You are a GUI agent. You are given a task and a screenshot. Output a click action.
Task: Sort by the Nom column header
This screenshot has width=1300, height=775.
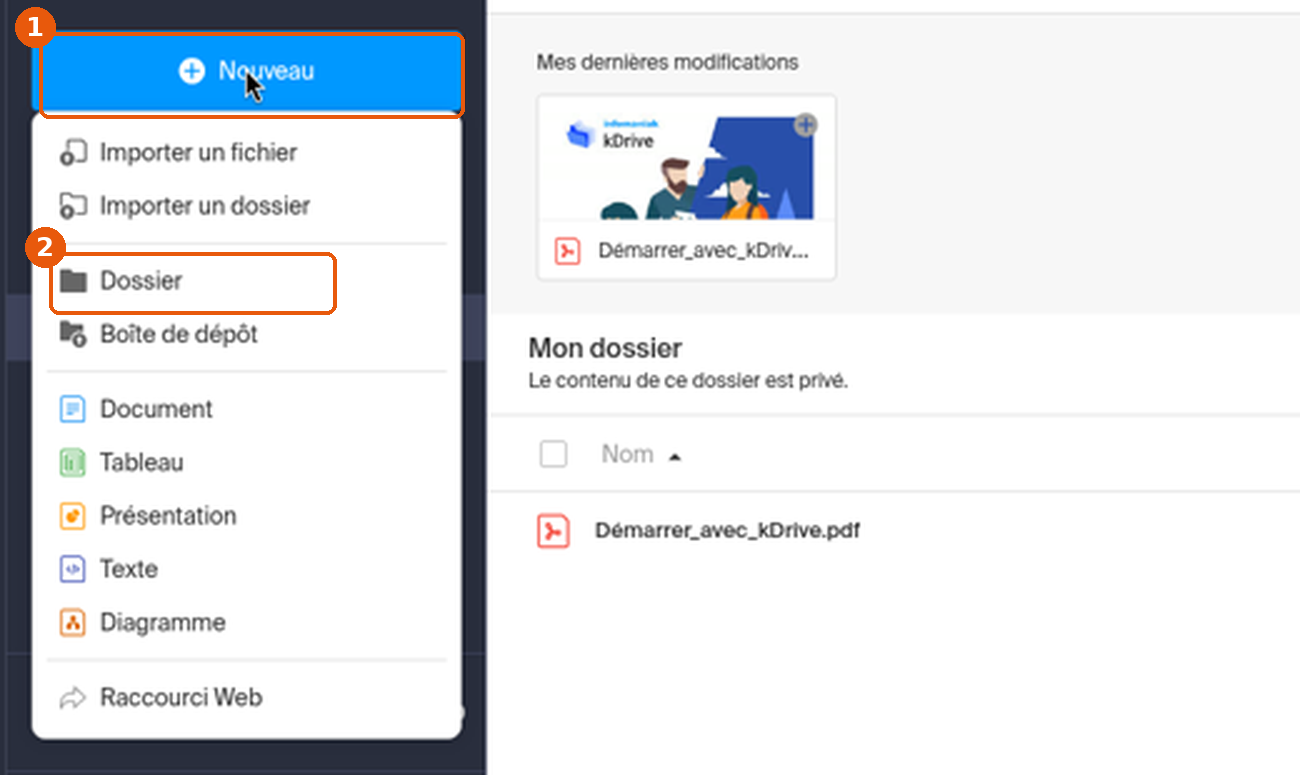click(627, 454)
